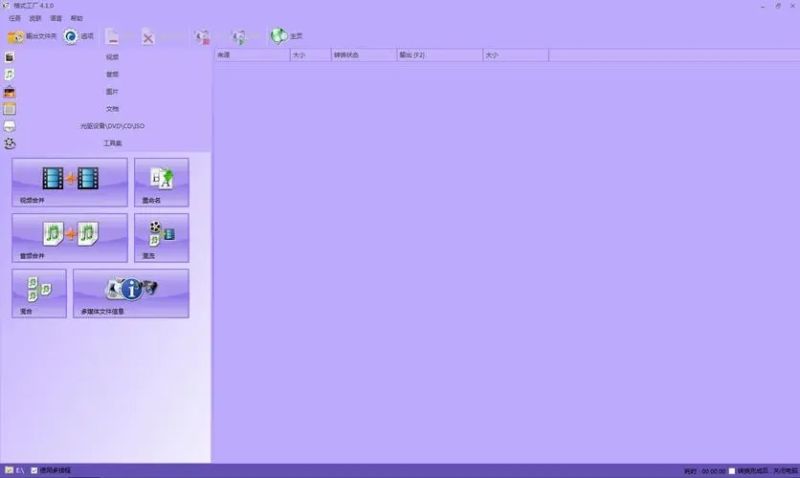Expand the 文档 (document) category
The width and height of the screenshot is (800, 478).
pos(112,108)
